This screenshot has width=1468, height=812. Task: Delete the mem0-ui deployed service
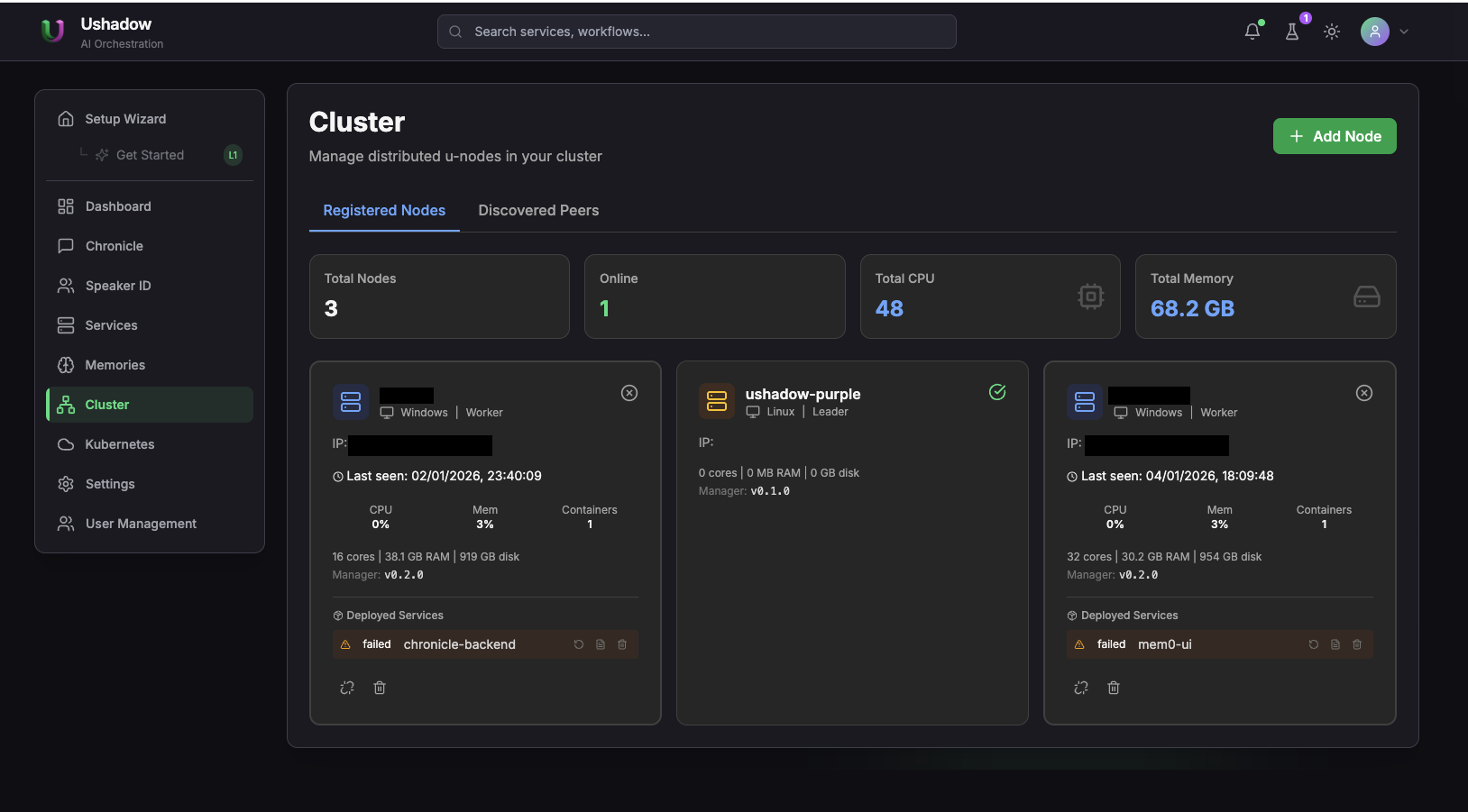pos(1356,643)
